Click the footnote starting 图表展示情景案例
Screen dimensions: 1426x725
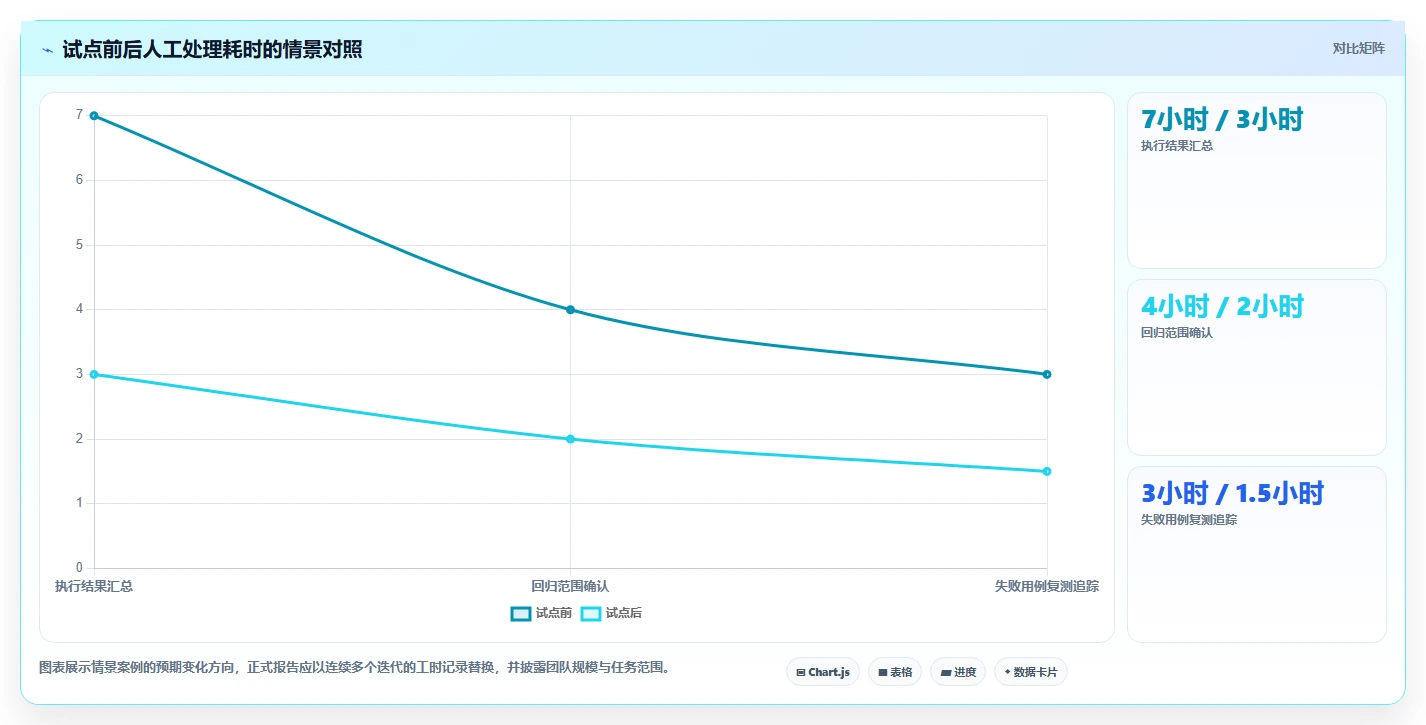point(354,667)
